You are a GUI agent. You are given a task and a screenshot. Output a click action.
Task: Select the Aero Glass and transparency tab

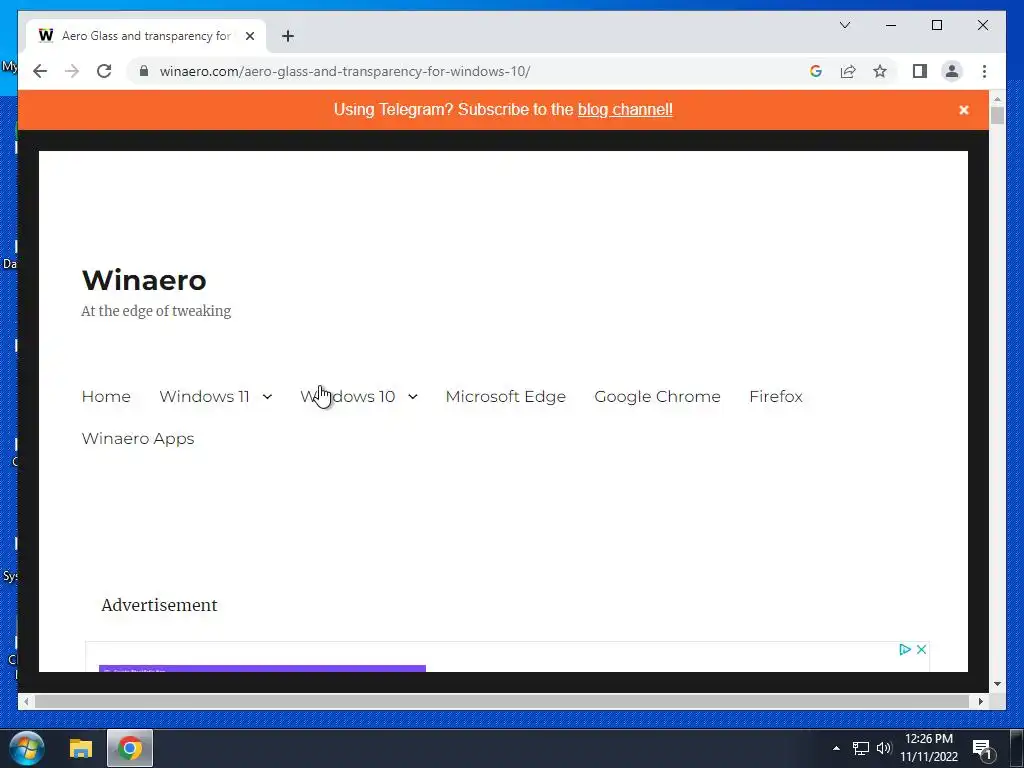[146, 36]
